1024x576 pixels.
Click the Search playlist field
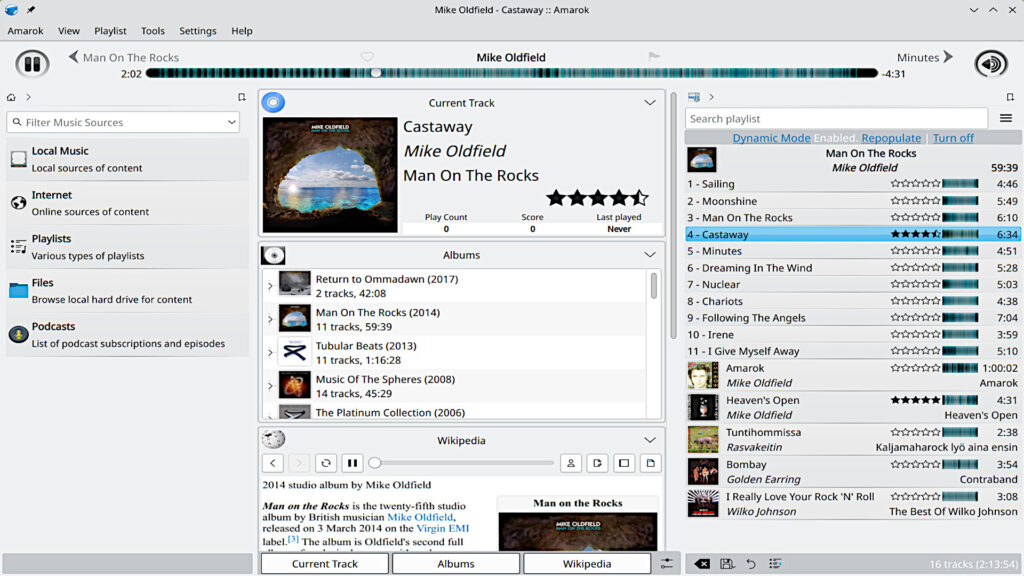coord(836,118)
